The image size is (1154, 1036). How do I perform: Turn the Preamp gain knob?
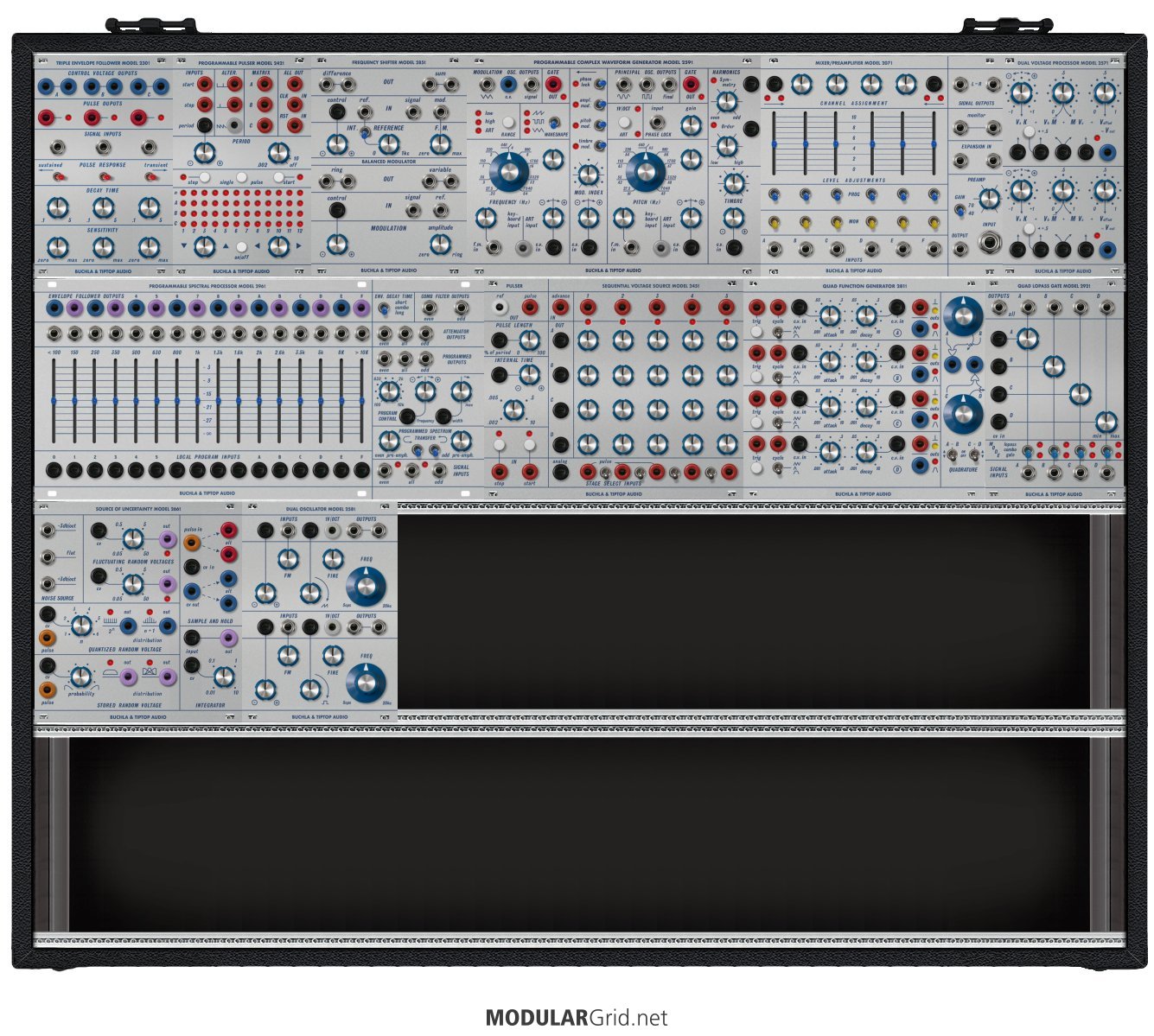(x=990, y=198)
